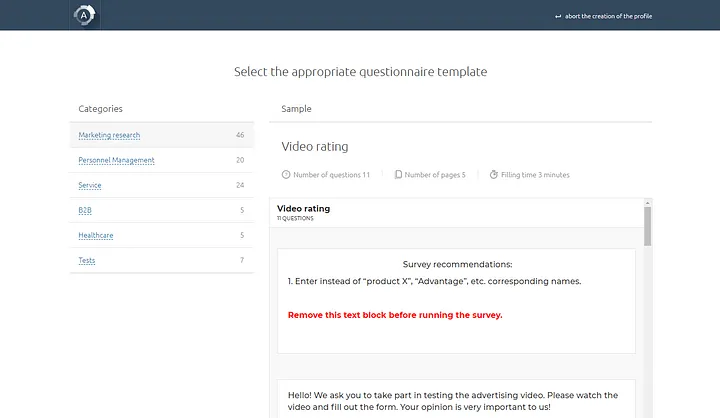Click the Sample panel heading
This screenshot has width=720, height=418.
(296, 109)
